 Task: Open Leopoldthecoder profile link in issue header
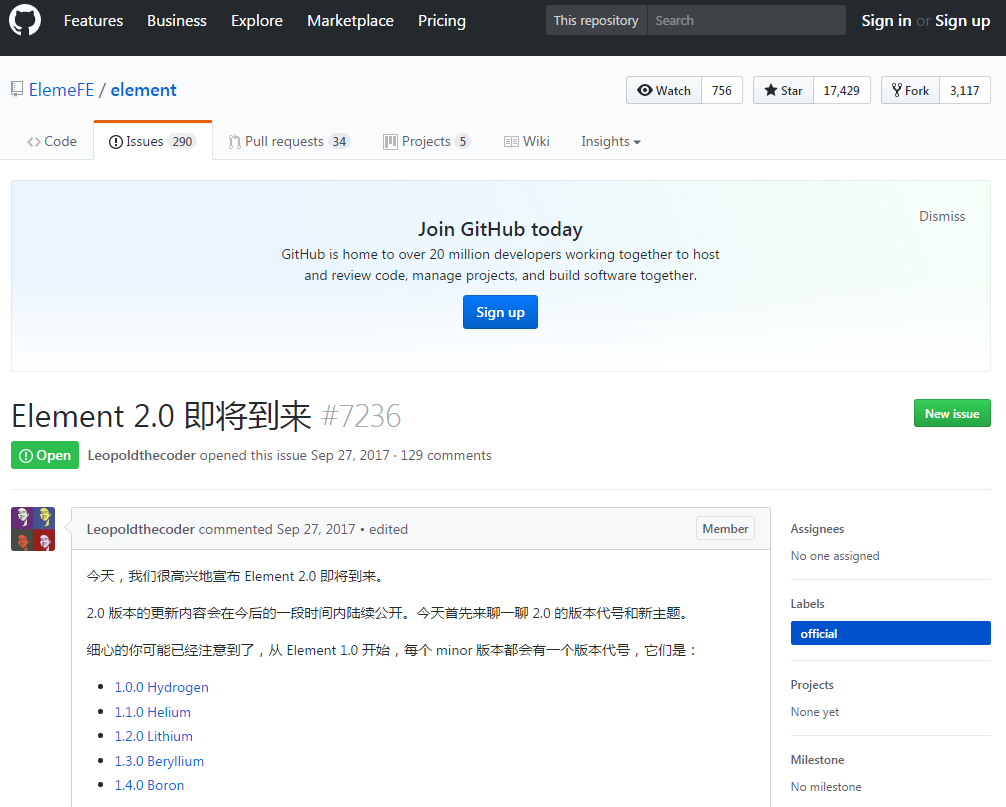click(x=142, y=455)
